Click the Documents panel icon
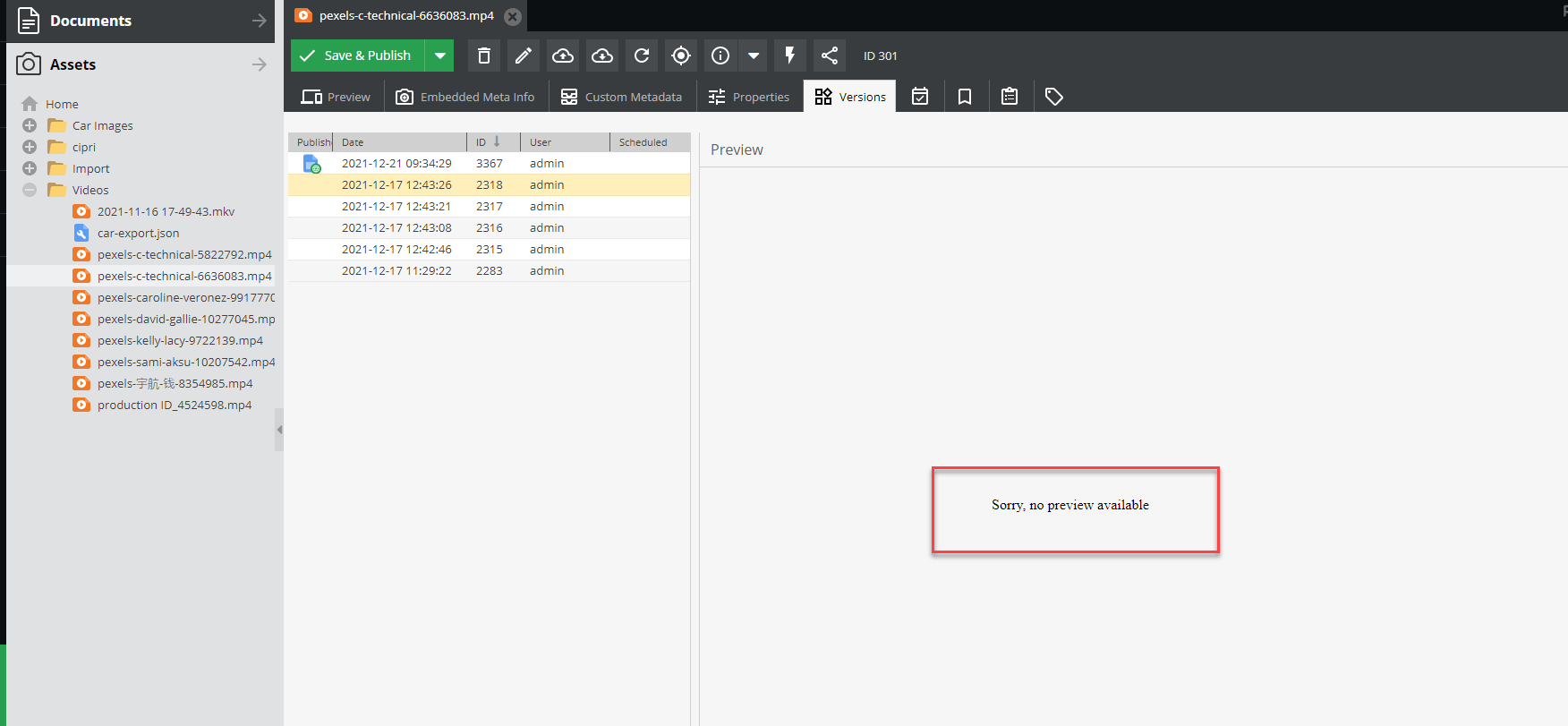Image resolution: width=1568 pixels, height=726 pixels. coord(29,20)
